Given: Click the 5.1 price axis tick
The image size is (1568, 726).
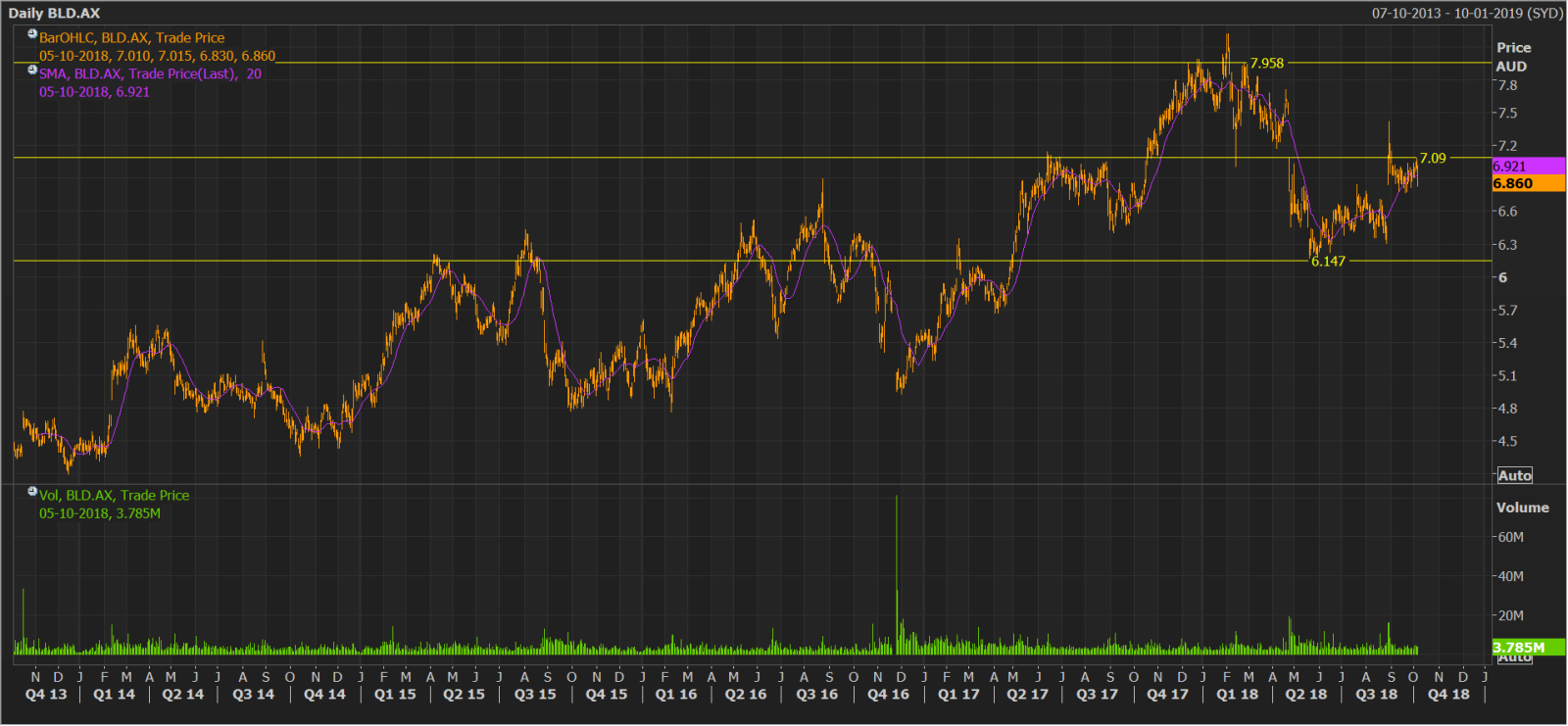Looking at the screenshot, I should (1507, 376).
